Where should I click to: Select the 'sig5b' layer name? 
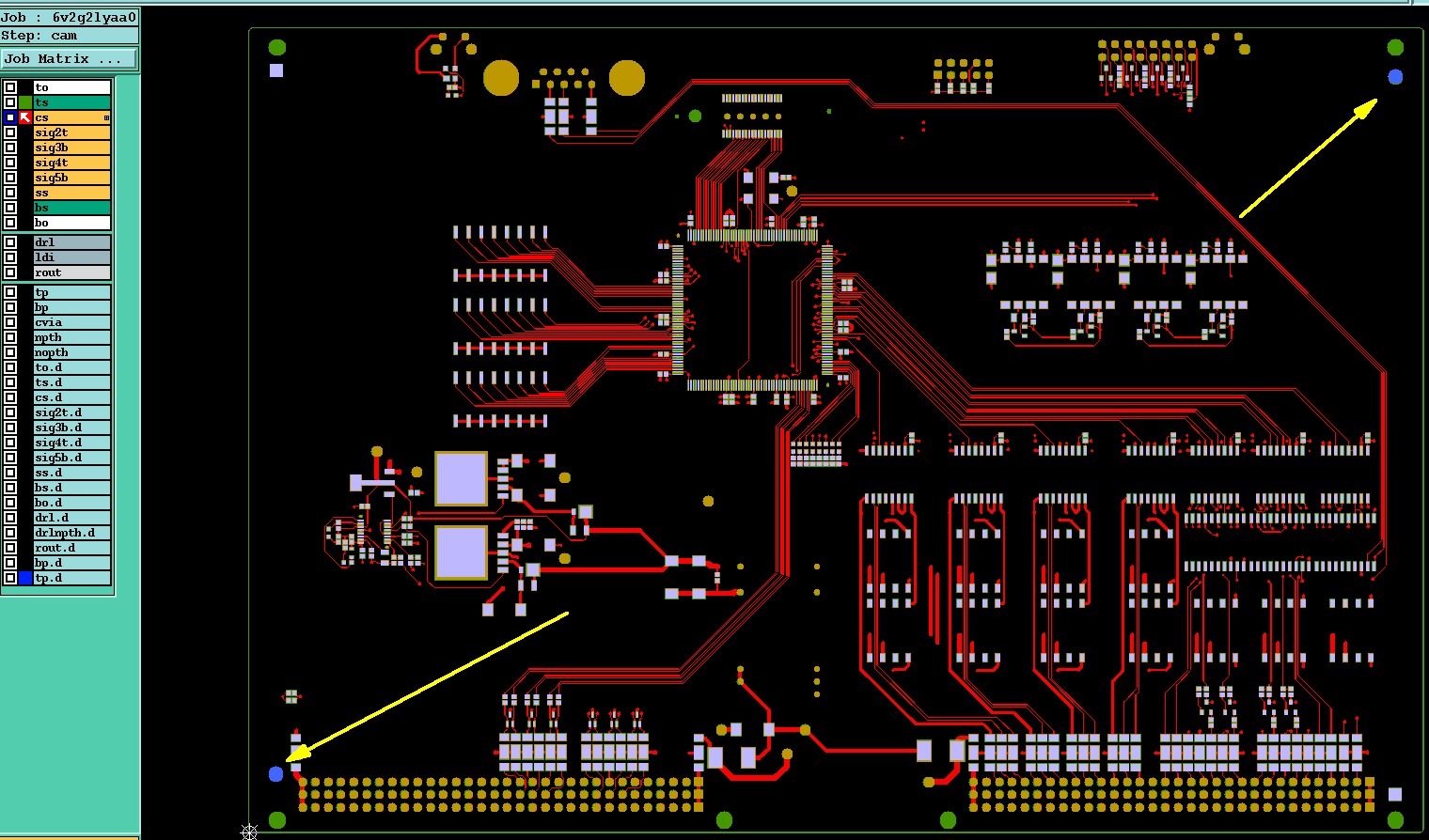pyautogui.click(x=72, y=178)
